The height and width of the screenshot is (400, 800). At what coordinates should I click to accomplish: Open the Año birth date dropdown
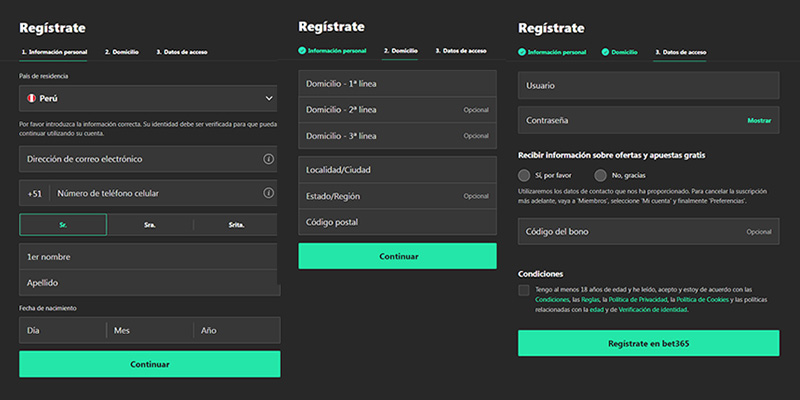237,330
